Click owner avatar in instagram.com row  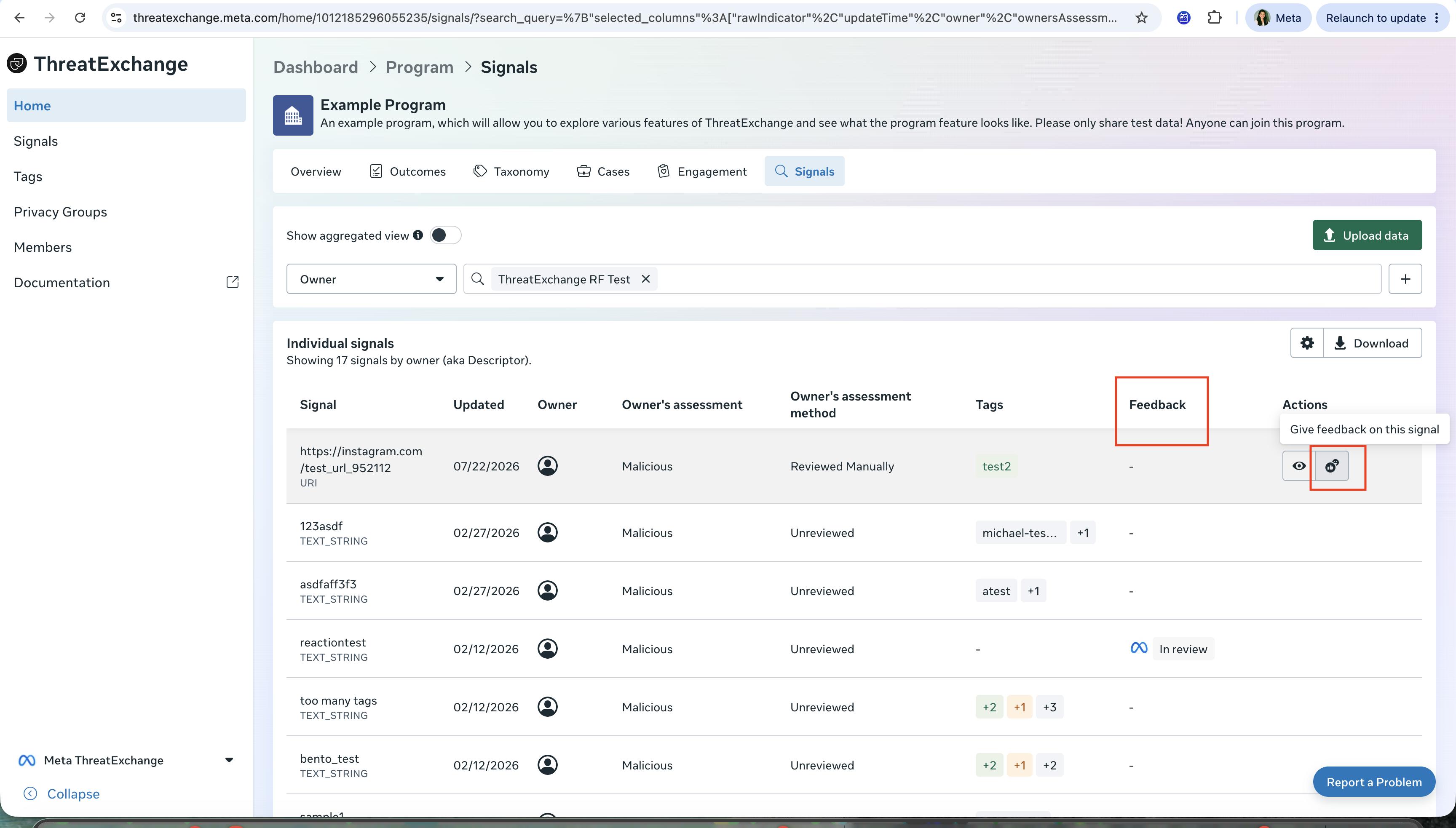pos(548,466)
